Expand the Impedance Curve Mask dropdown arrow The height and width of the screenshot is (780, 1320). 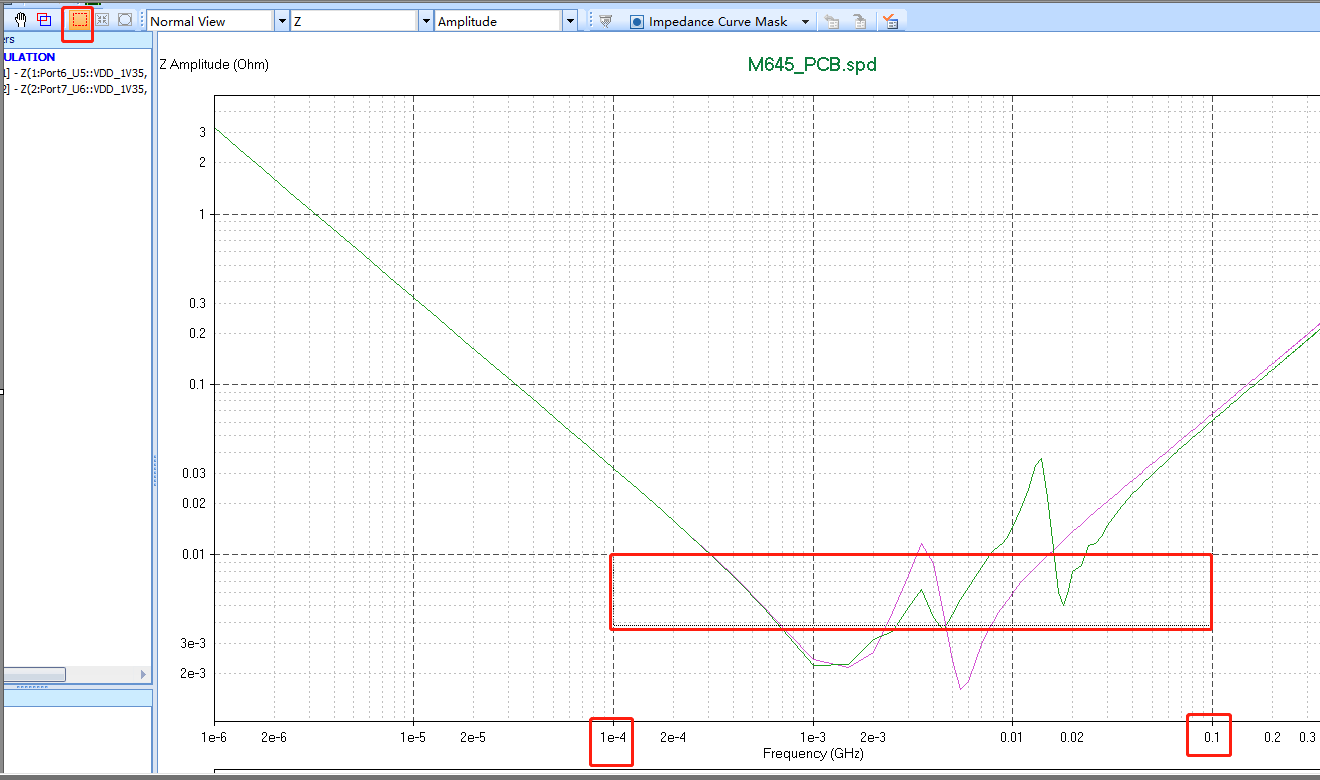pos(805,21)
